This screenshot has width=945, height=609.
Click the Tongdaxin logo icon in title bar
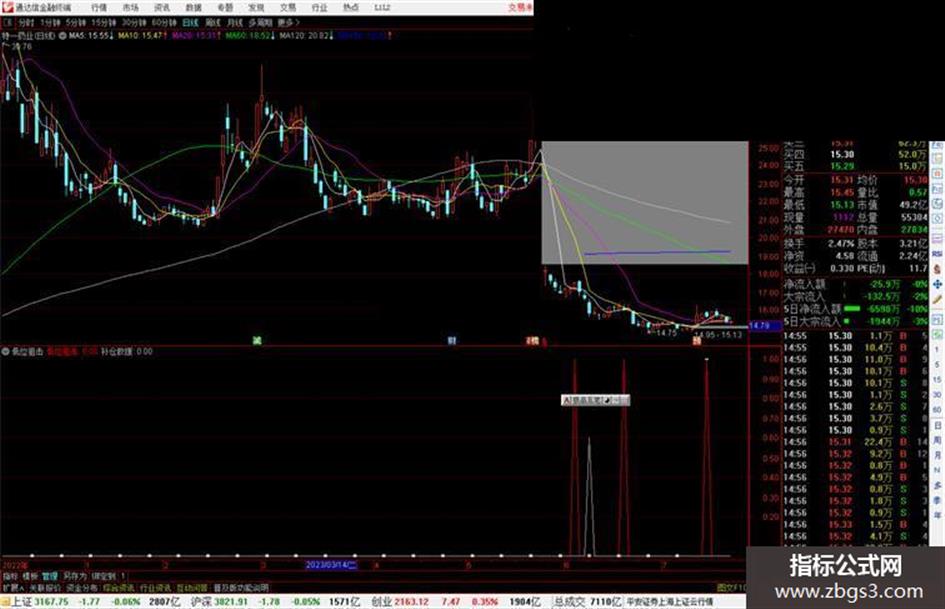point(7,7)
